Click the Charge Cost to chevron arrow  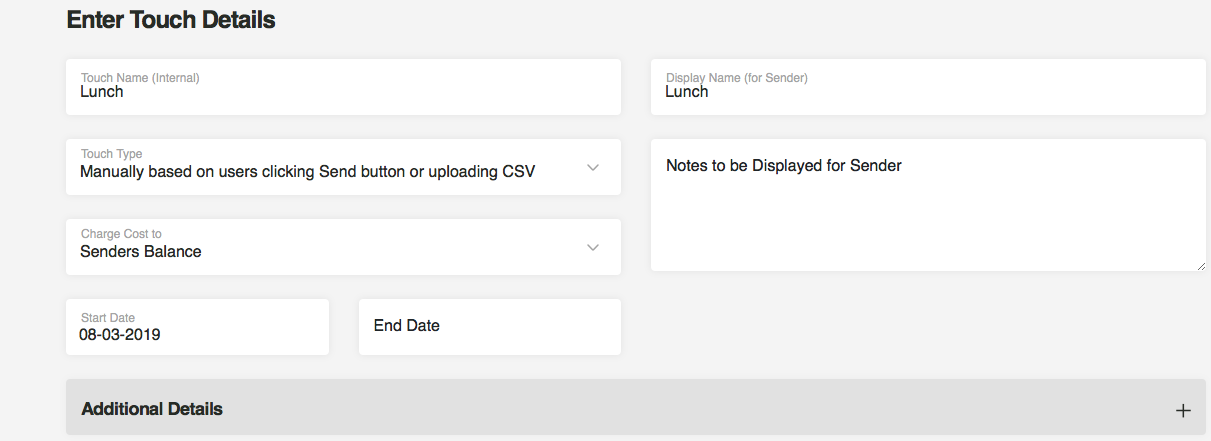coord(593,247)
